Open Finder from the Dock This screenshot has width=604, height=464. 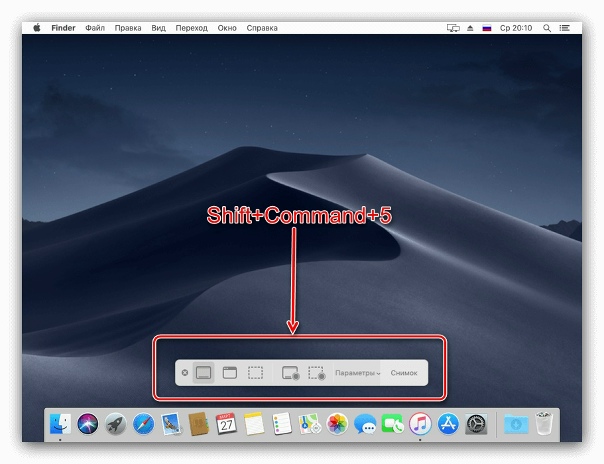tap(60, 424)
